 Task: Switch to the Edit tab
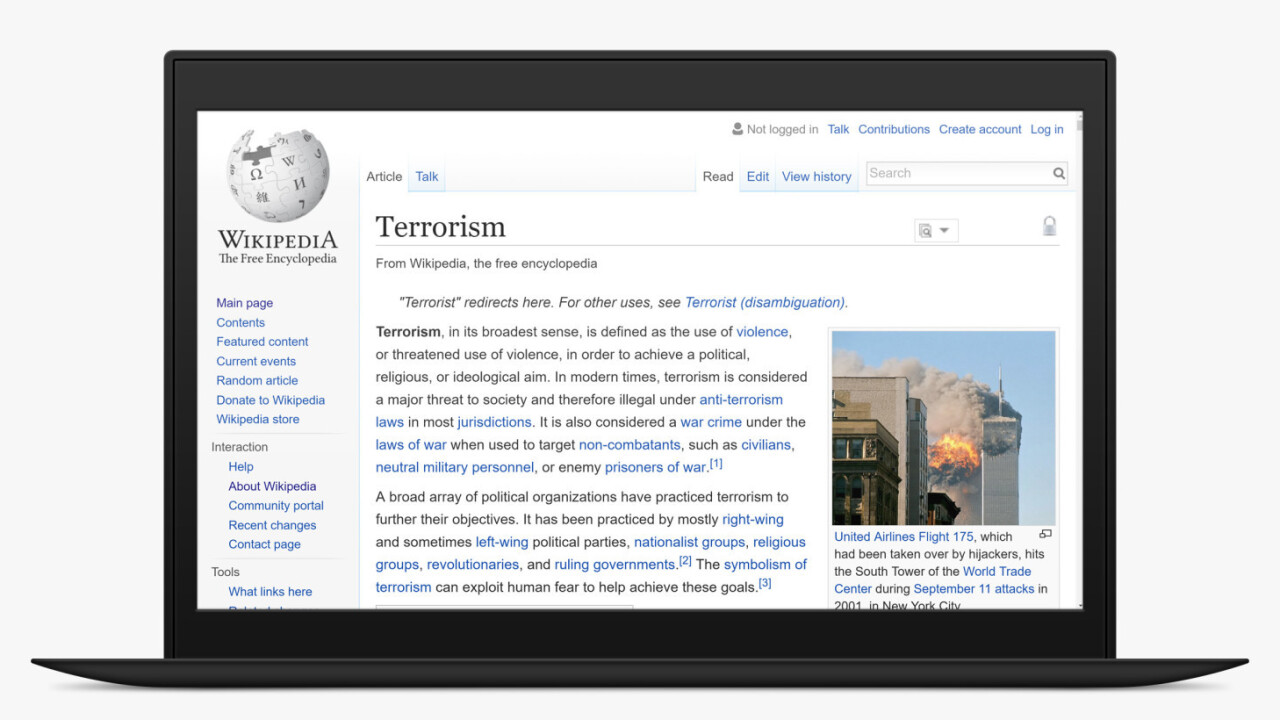(758, 177)
